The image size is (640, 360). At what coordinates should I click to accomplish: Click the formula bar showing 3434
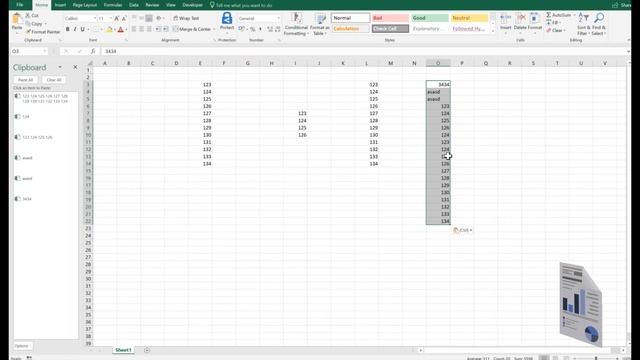click(363, 51)
